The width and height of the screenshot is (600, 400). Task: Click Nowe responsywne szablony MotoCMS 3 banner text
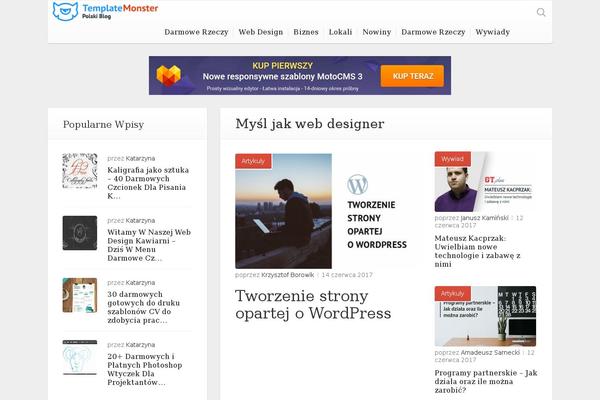pyautogui.click(x=282, y=77)
